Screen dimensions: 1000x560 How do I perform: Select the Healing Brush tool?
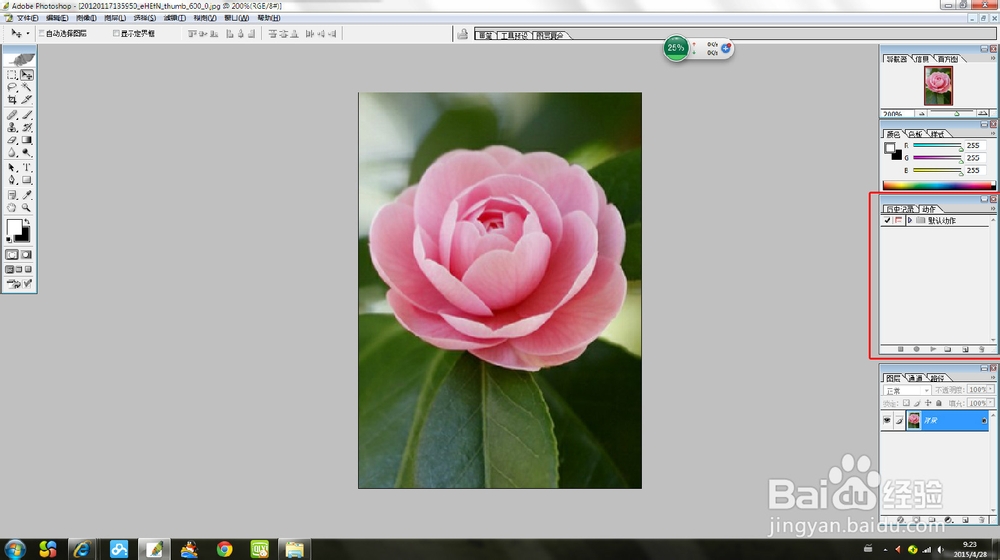point(11,115)
